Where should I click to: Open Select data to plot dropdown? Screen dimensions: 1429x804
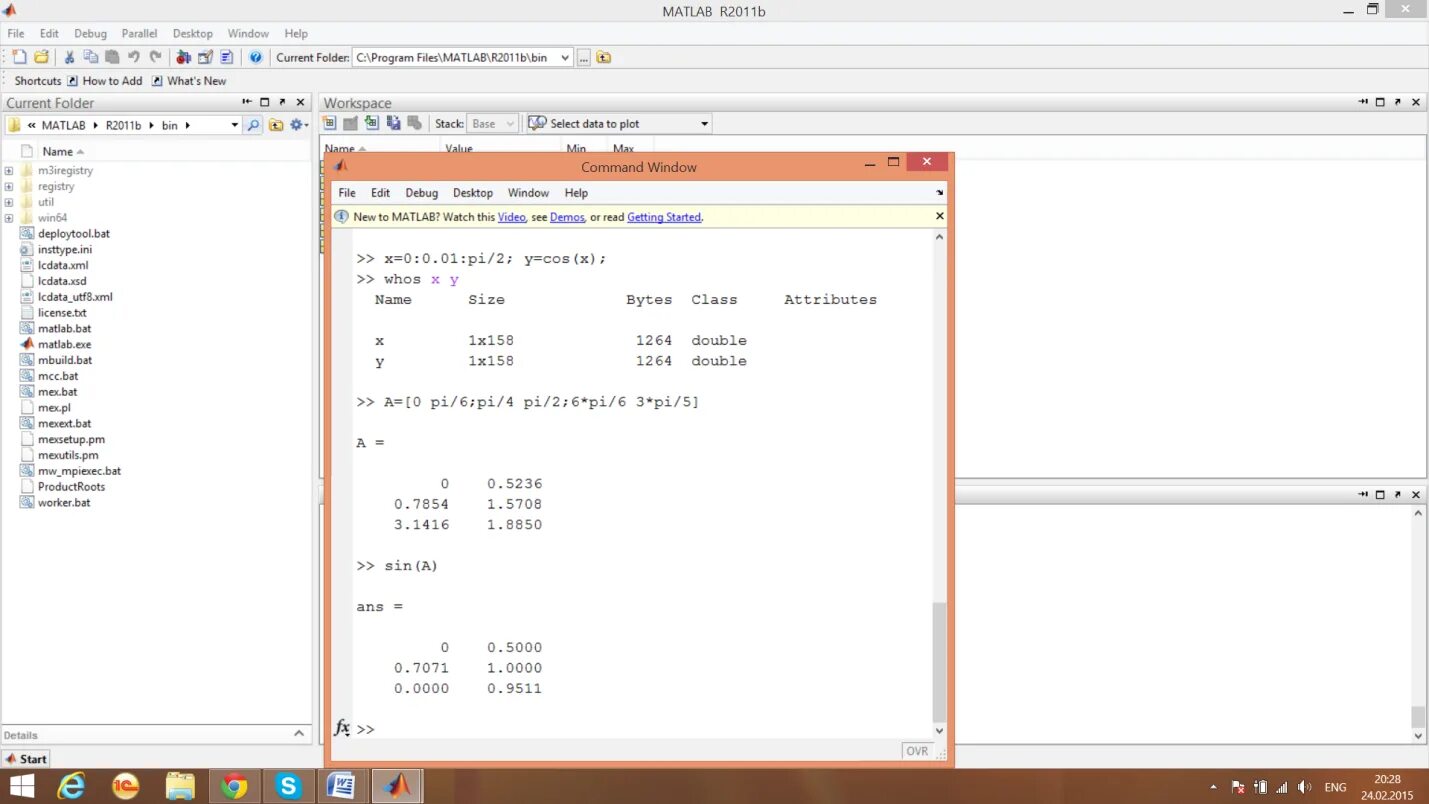(x=618, y=124)
